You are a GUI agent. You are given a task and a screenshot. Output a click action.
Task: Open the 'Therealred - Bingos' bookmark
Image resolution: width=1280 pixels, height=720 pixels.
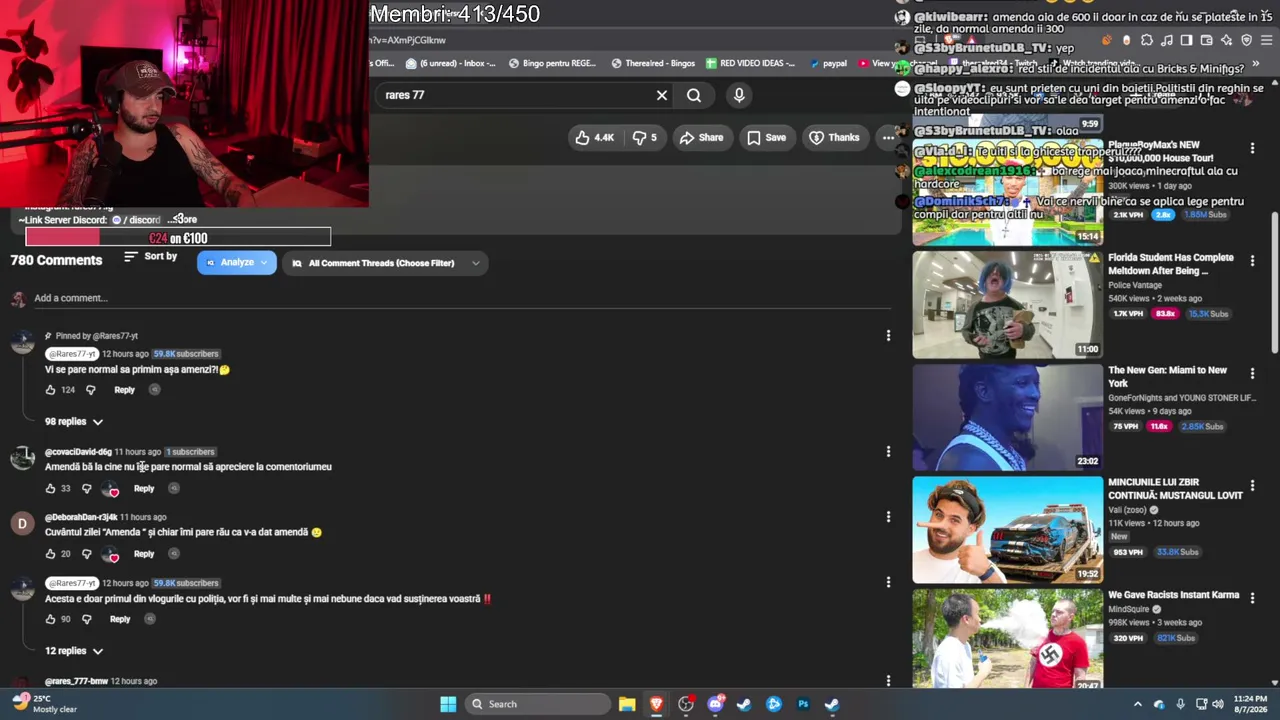coord(652,64)
